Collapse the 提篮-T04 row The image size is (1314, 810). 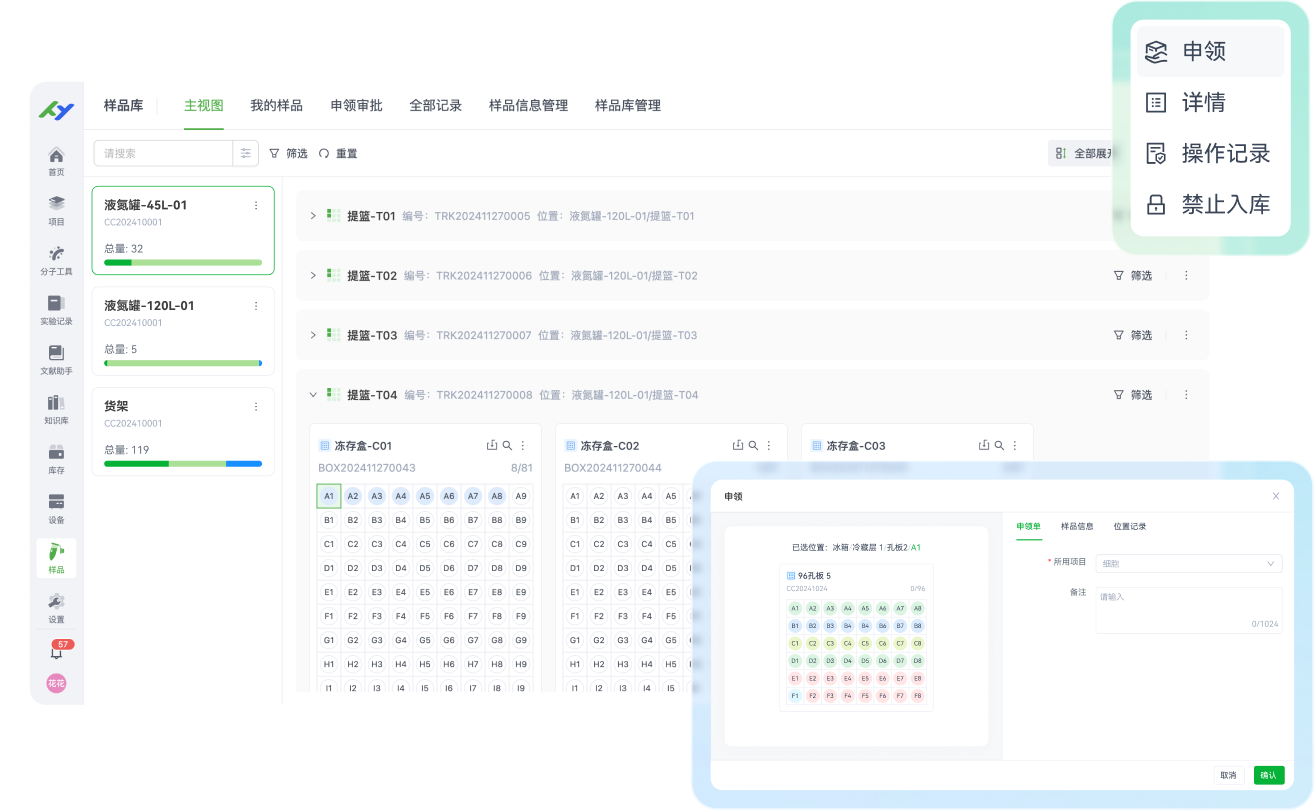click(x=313, y=395)
